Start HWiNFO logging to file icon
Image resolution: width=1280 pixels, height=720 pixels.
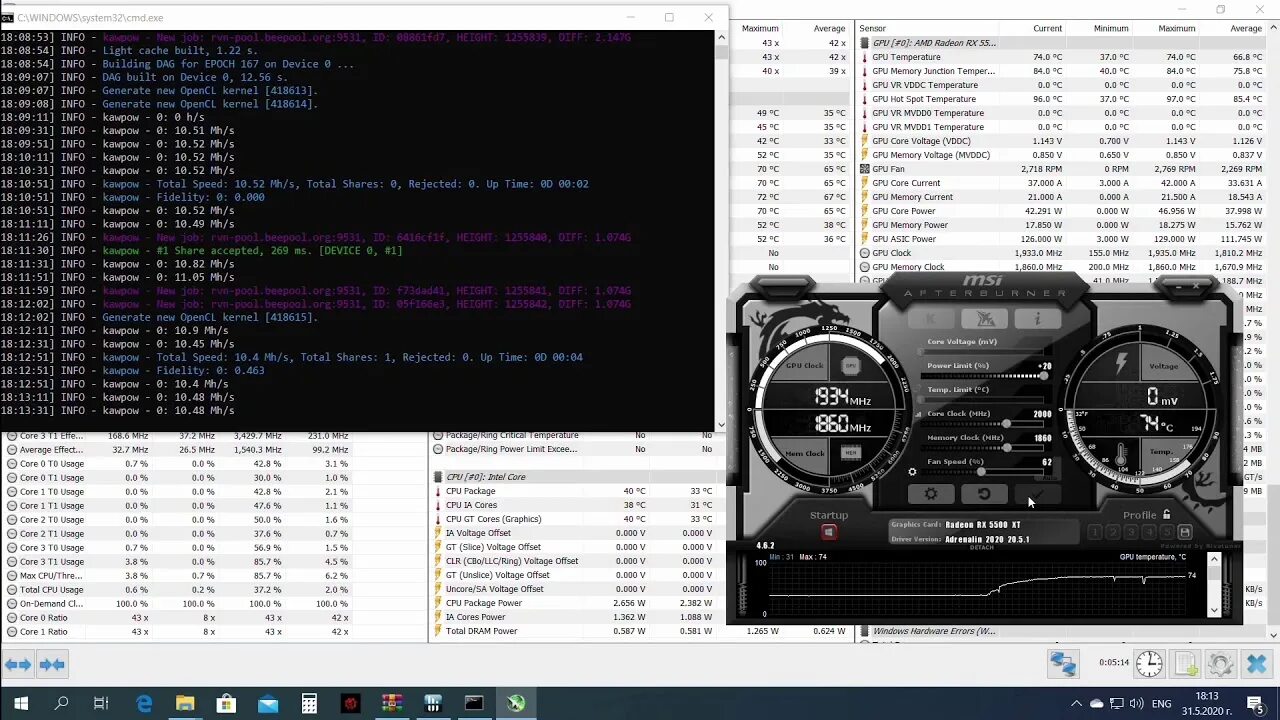coord(1185,663)
